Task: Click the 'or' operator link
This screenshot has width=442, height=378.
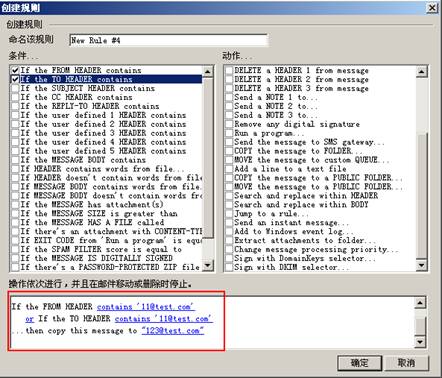Action: click(29, 319)
